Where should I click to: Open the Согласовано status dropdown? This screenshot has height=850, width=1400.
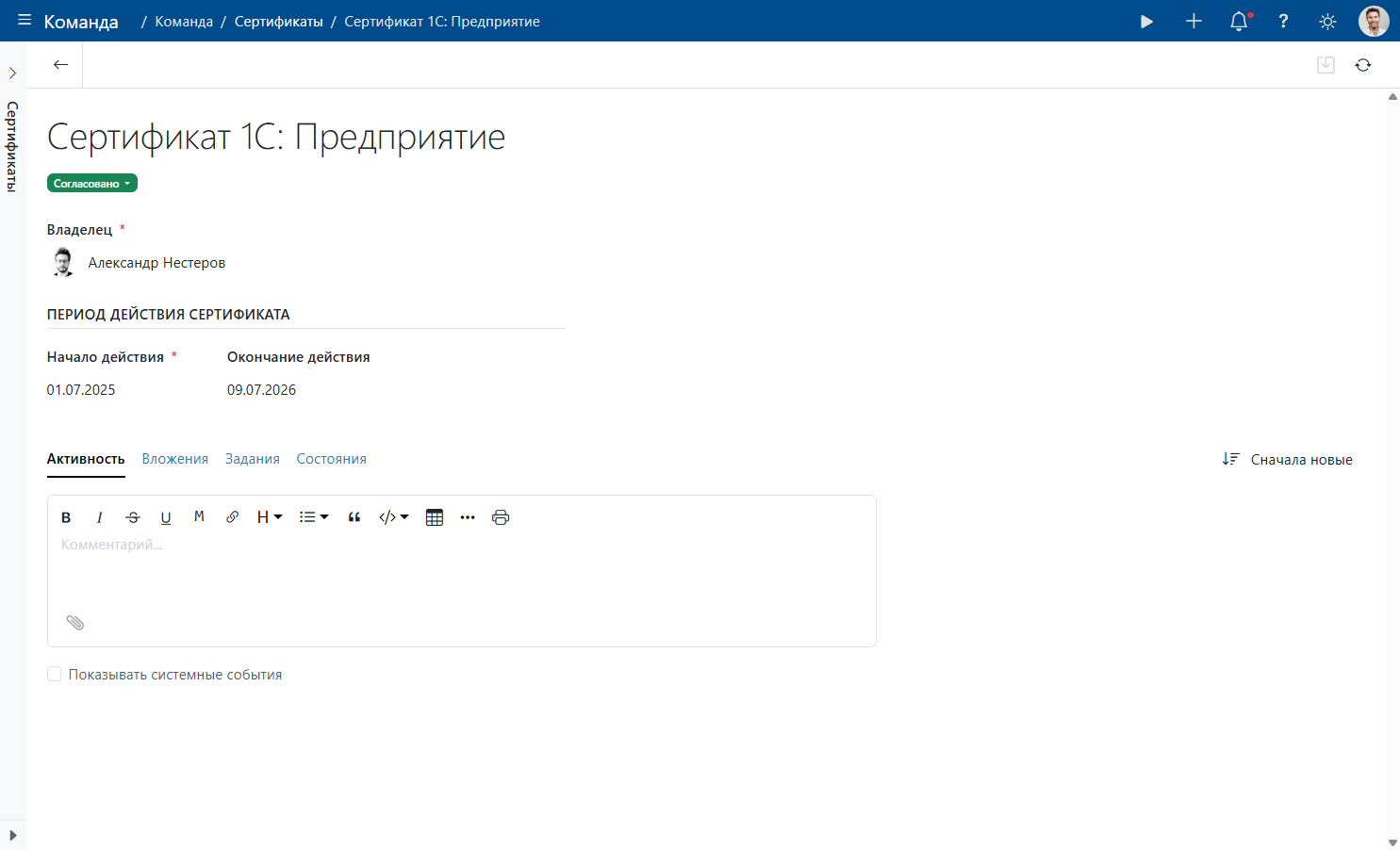click(x=92, y=184)
